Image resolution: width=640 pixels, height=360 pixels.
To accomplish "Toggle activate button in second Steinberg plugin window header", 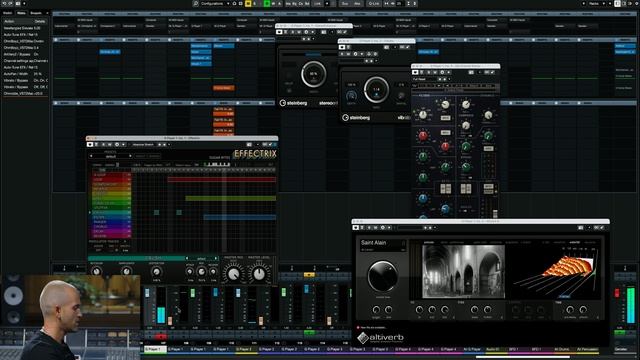I will pyautogui.click(x=342, y=47).
